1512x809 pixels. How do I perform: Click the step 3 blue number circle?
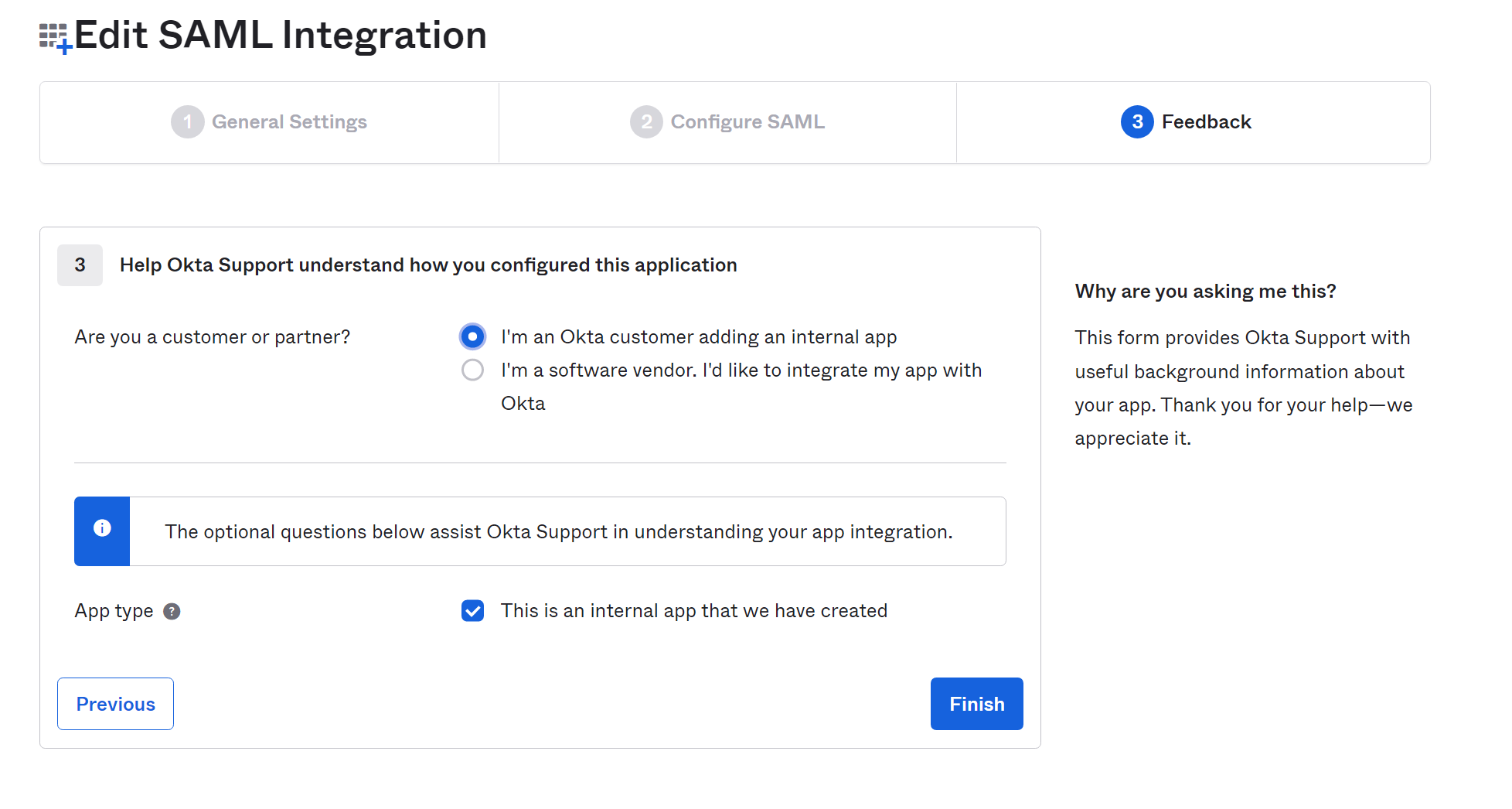pos(1137,122)
